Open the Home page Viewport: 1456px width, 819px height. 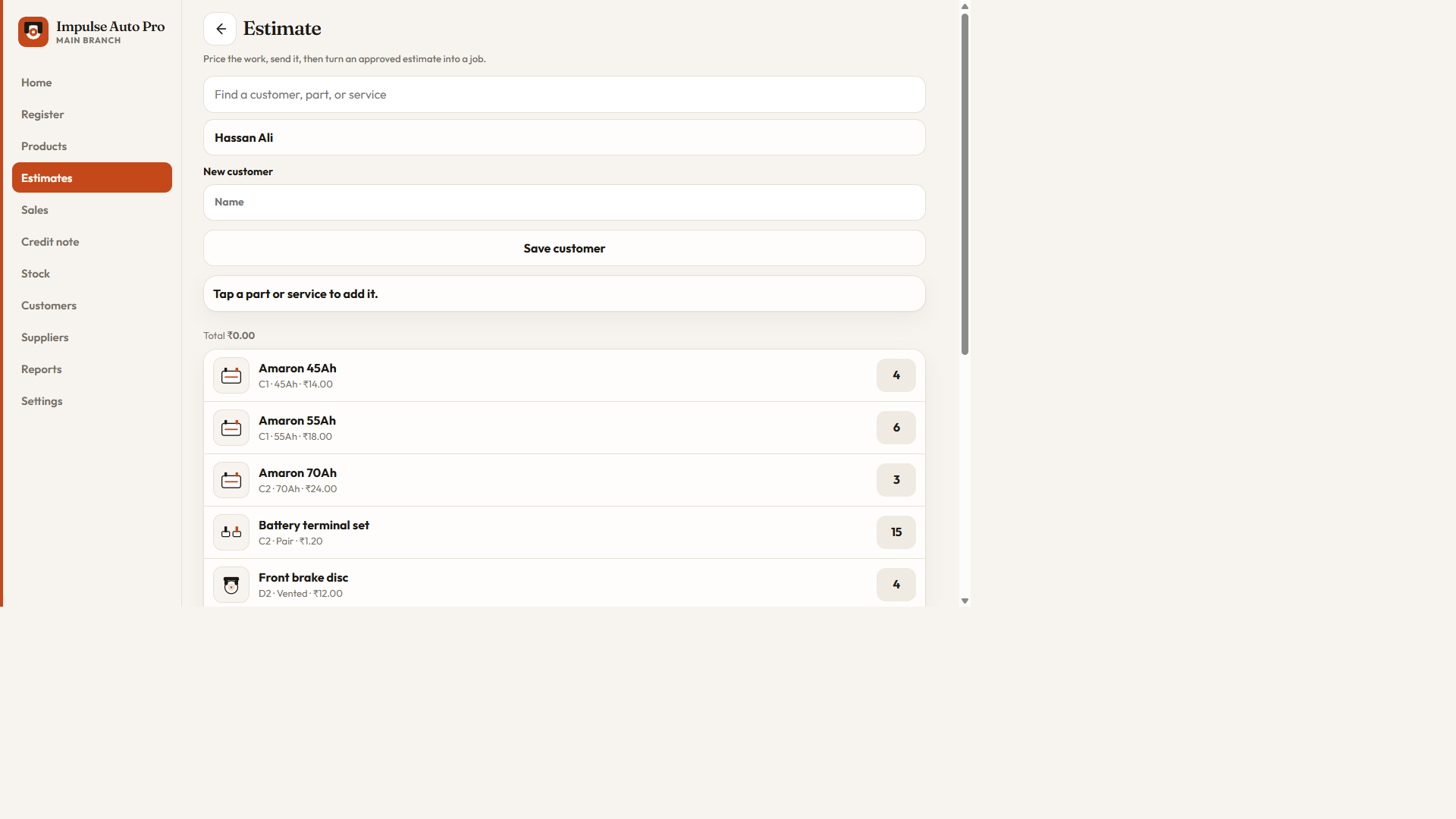92,83
